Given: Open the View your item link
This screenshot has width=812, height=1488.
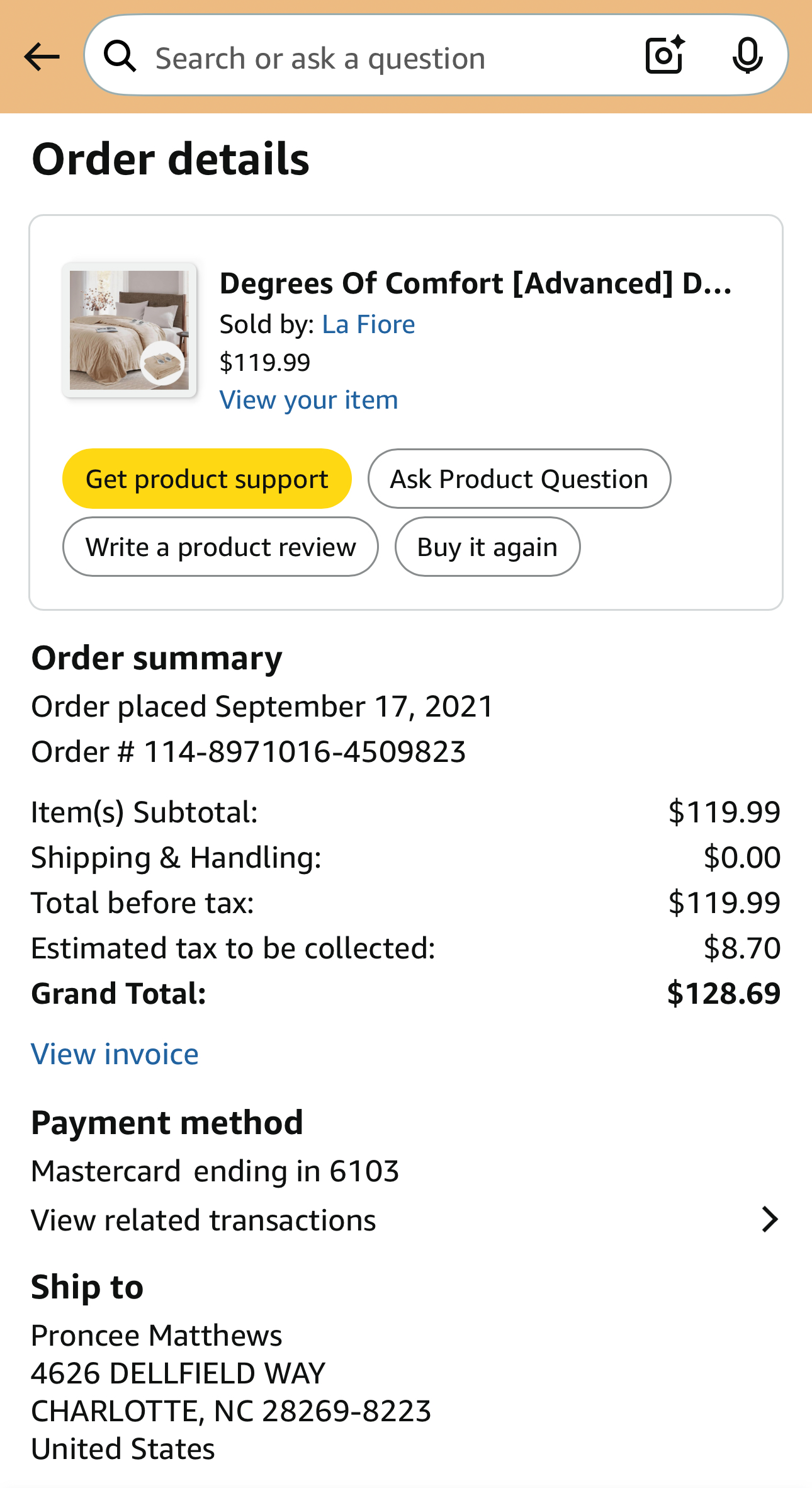Looking at the screenshot, I should coord(308,400).
